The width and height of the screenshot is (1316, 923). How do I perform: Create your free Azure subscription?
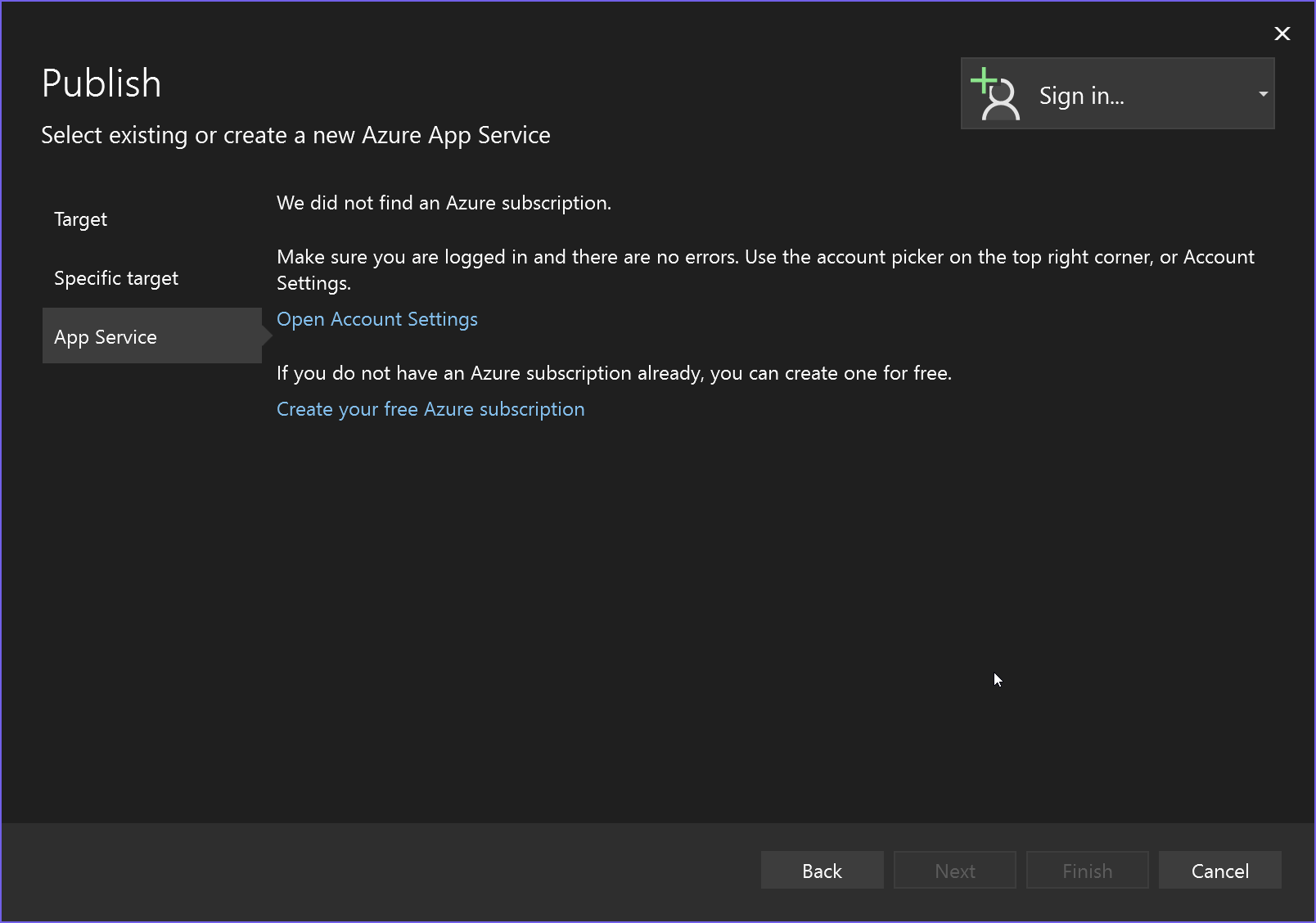[430, 408]
